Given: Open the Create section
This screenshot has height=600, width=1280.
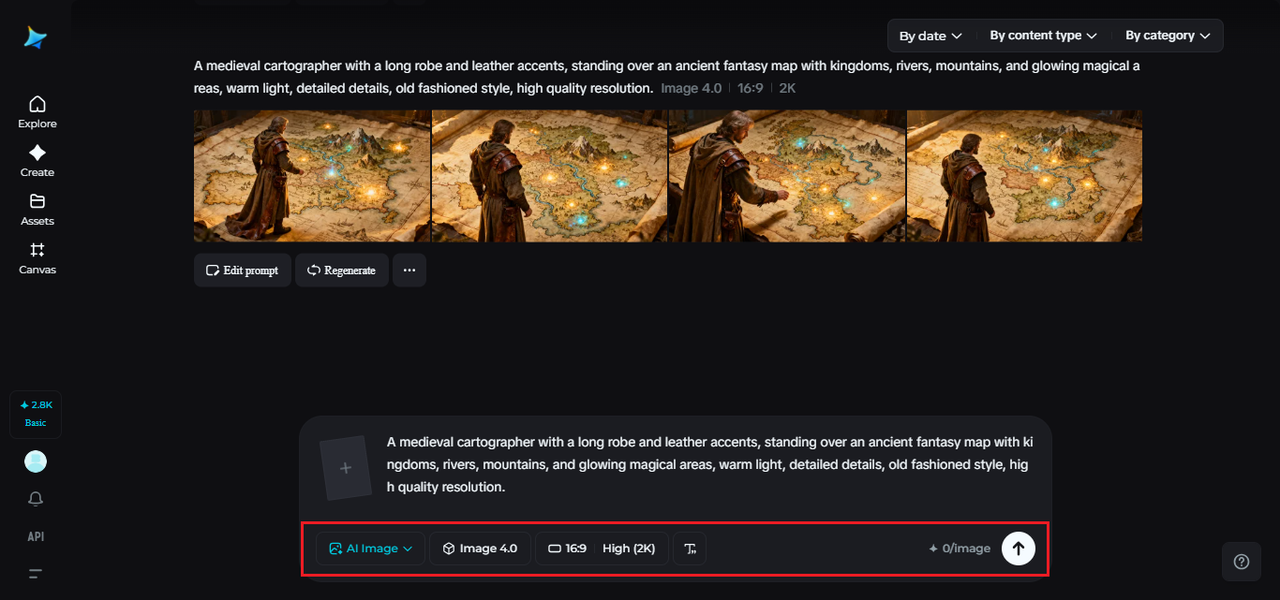Looking at the screenshot, I should 37,160.
